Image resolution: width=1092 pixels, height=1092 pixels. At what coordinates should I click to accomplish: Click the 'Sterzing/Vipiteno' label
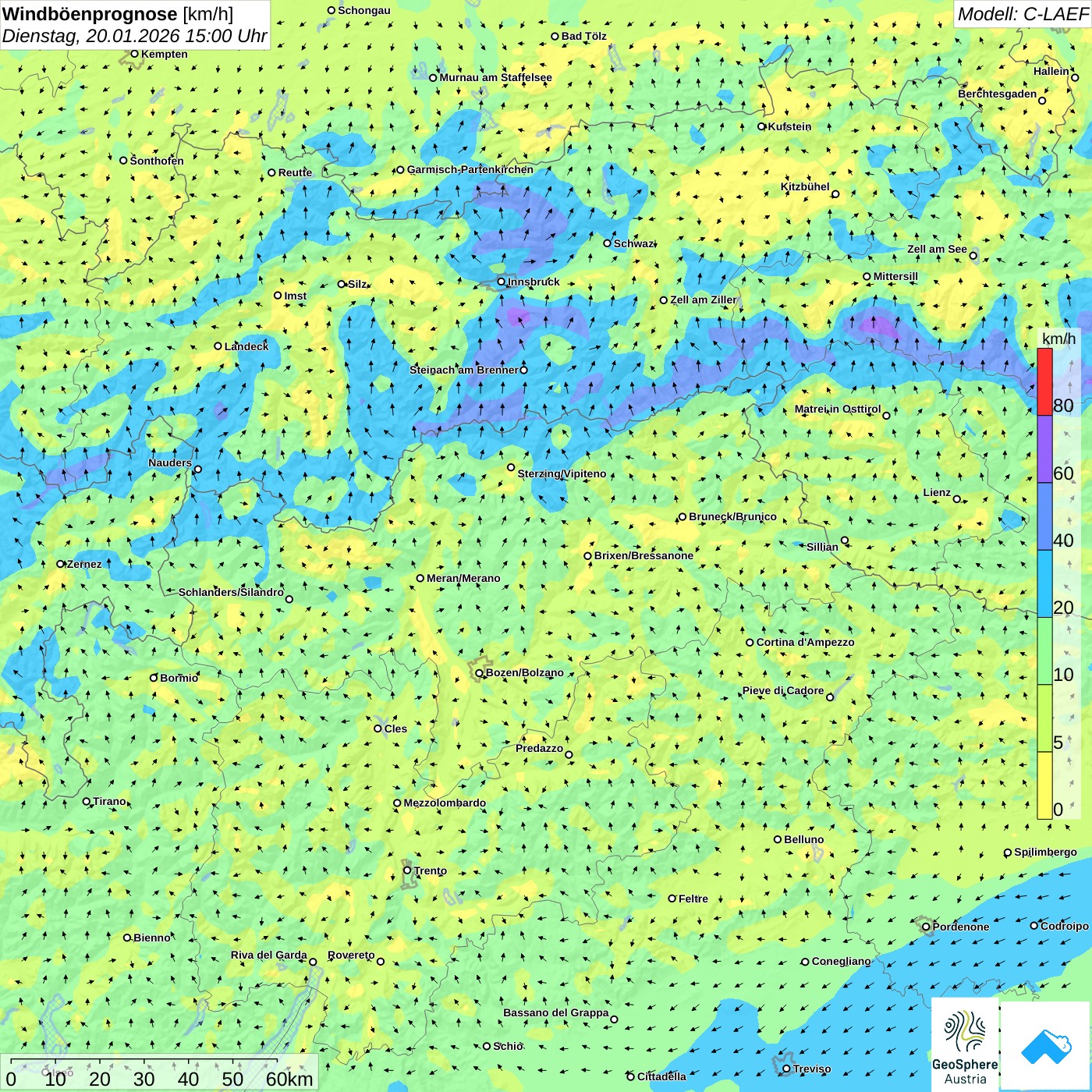562,473
